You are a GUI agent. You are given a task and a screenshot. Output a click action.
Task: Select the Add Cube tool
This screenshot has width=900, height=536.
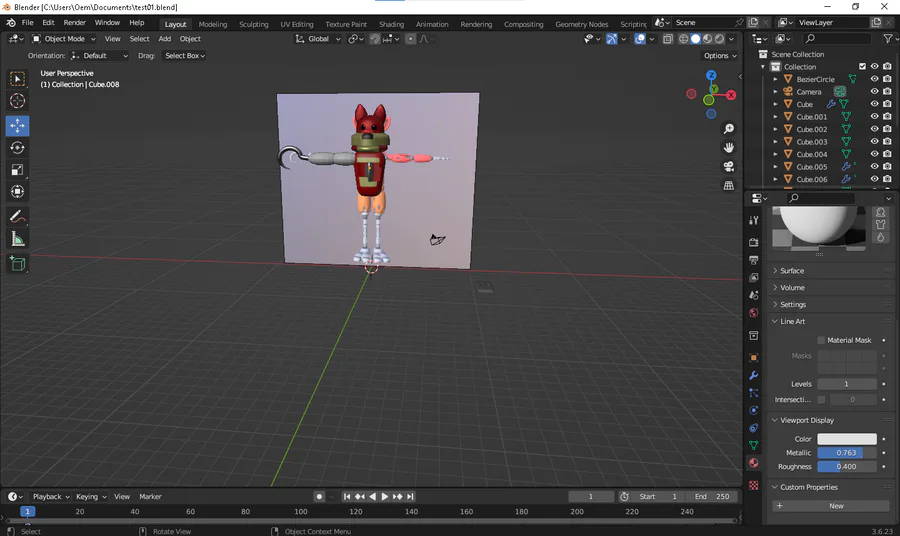click(x=17, y=263)
